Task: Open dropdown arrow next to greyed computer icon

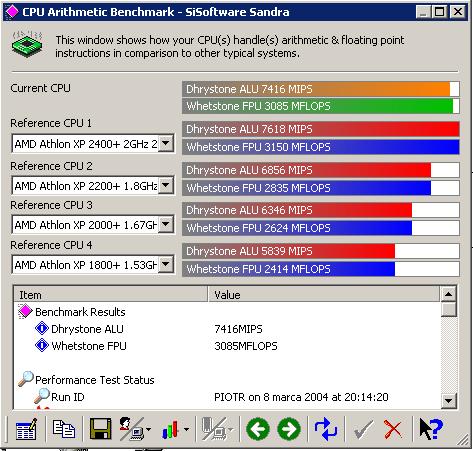Action: [x=230, y=429]
